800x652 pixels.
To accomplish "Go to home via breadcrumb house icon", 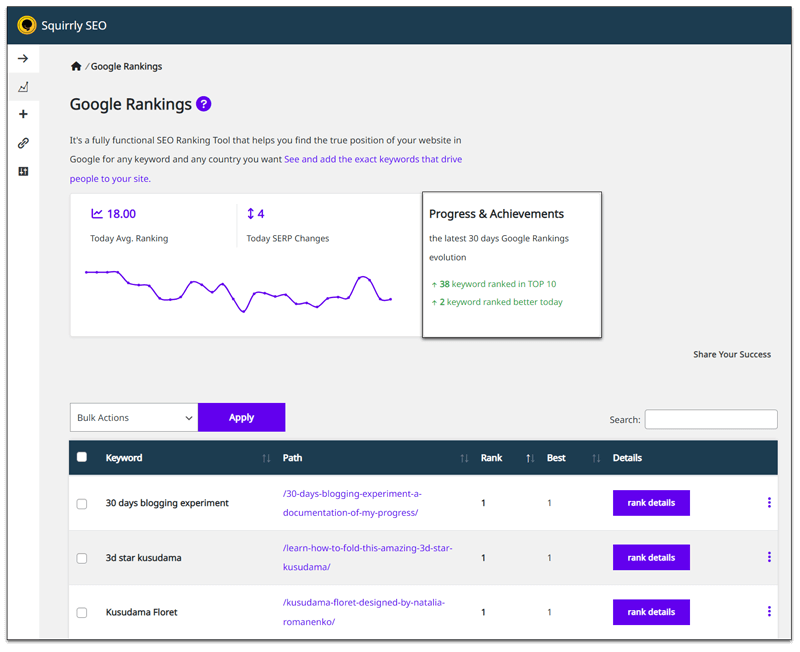I will [76, 66].
